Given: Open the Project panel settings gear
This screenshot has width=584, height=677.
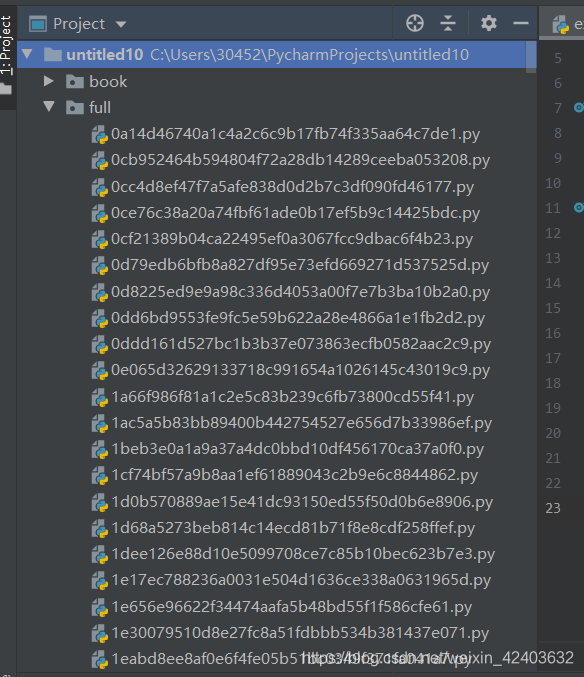Looking at the screenshot, I should point(489,23).
